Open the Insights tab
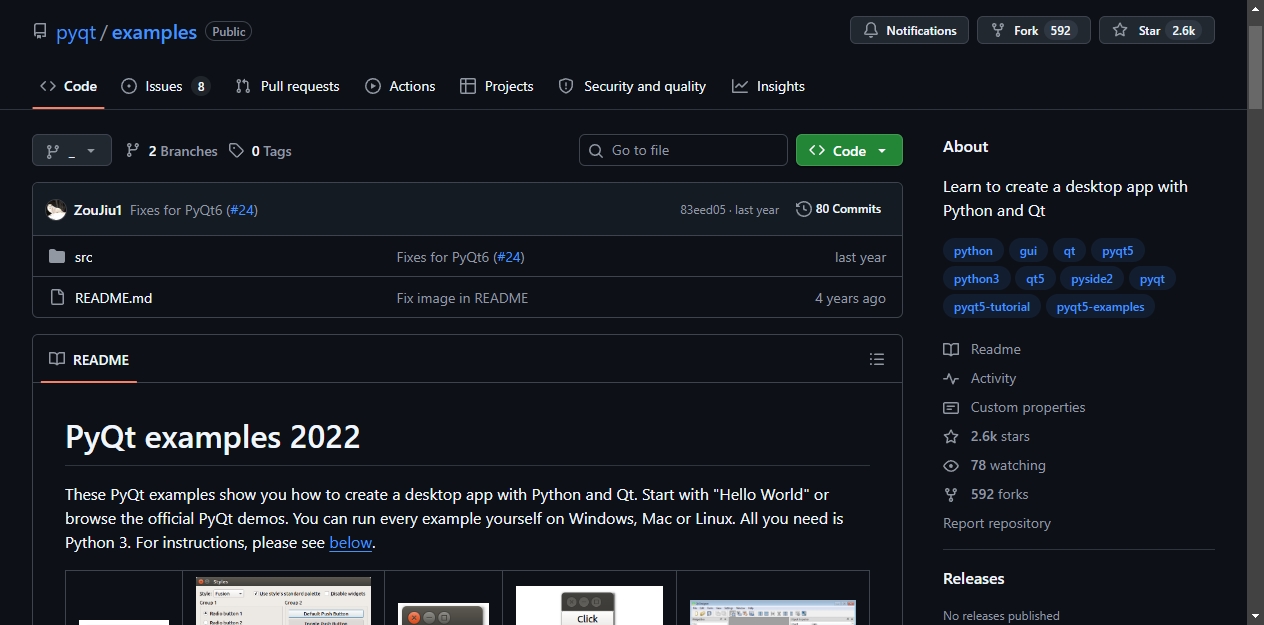The height and width of the screenshot is (625, 1264). pos(768,86)
